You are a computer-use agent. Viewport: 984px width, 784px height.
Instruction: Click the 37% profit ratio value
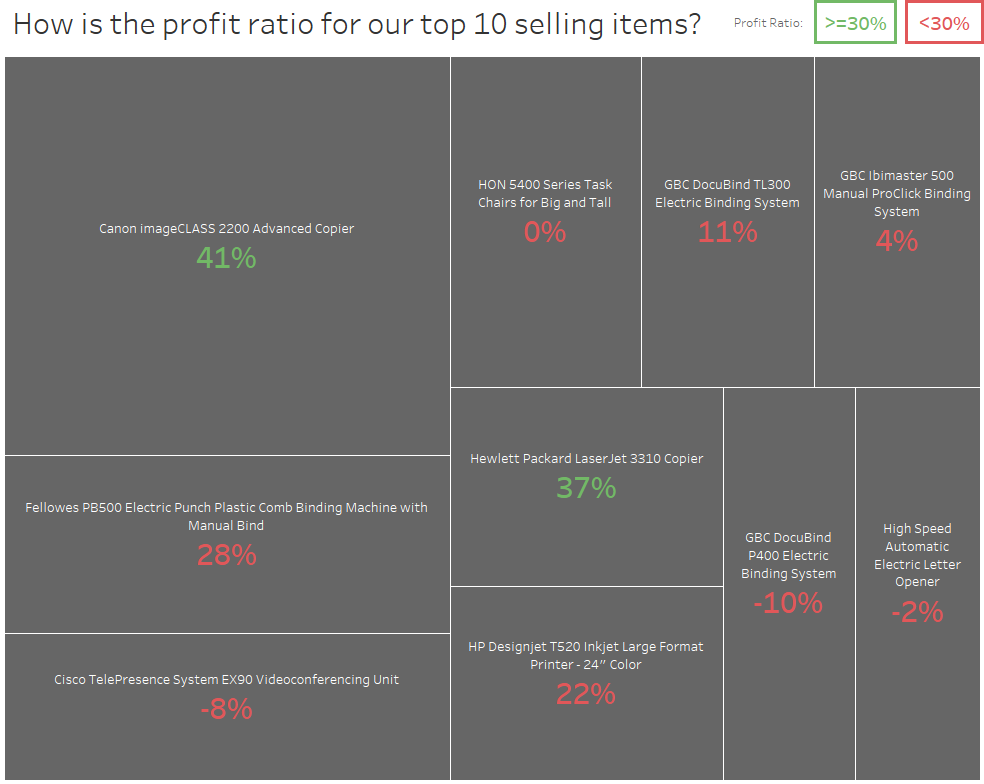point(586,488)
